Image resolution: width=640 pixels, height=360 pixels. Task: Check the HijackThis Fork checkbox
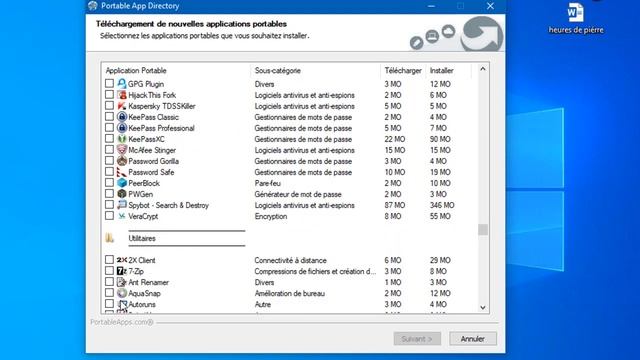pyautogui.click(x=109, y=94)
